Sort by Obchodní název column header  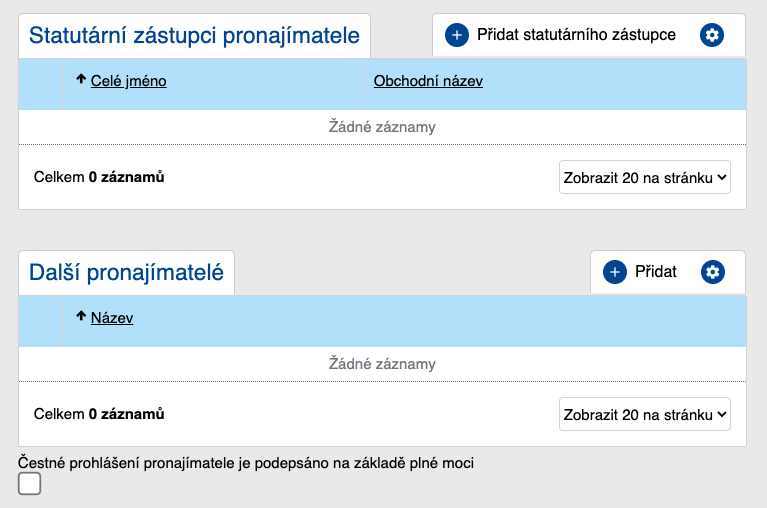pyautogui.click(x=428, y=81)
